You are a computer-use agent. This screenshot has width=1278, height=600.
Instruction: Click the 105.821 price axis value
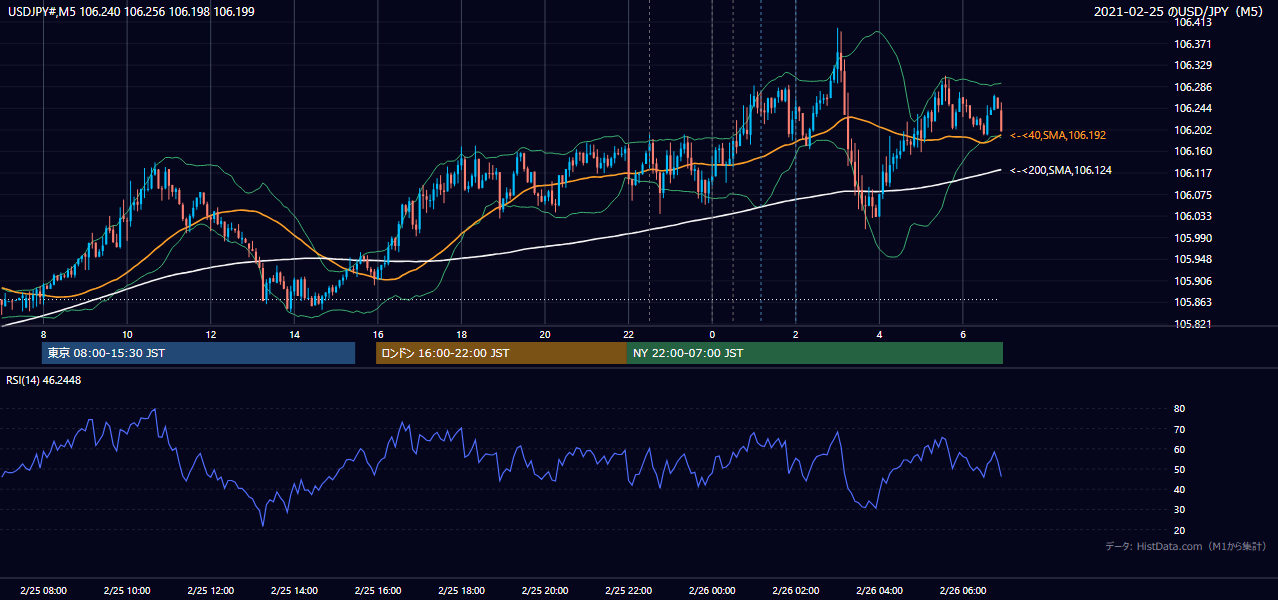point(1193,325)
